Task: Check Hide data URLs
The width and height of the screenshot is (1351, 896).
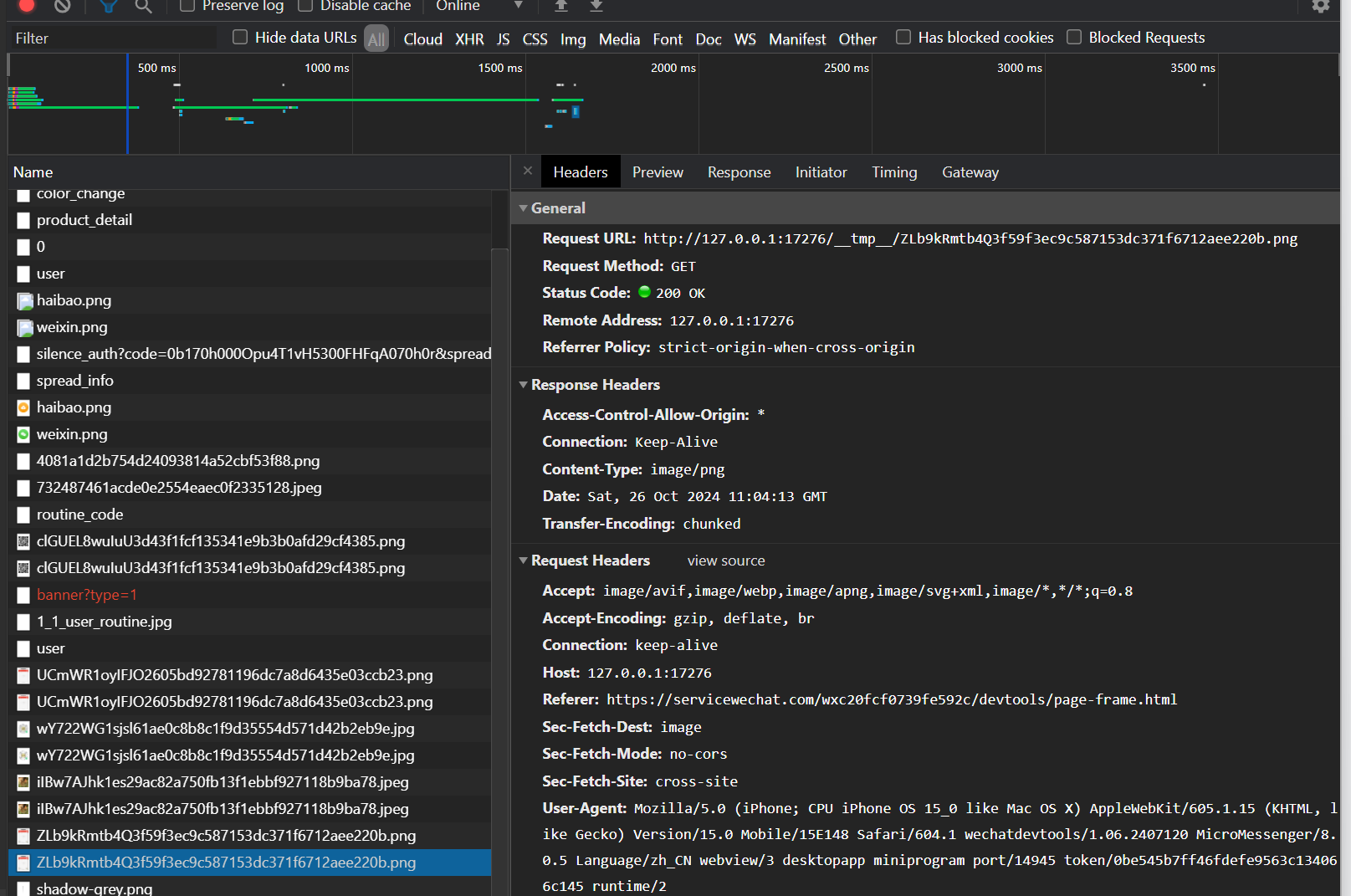Action: coord(240,37)
